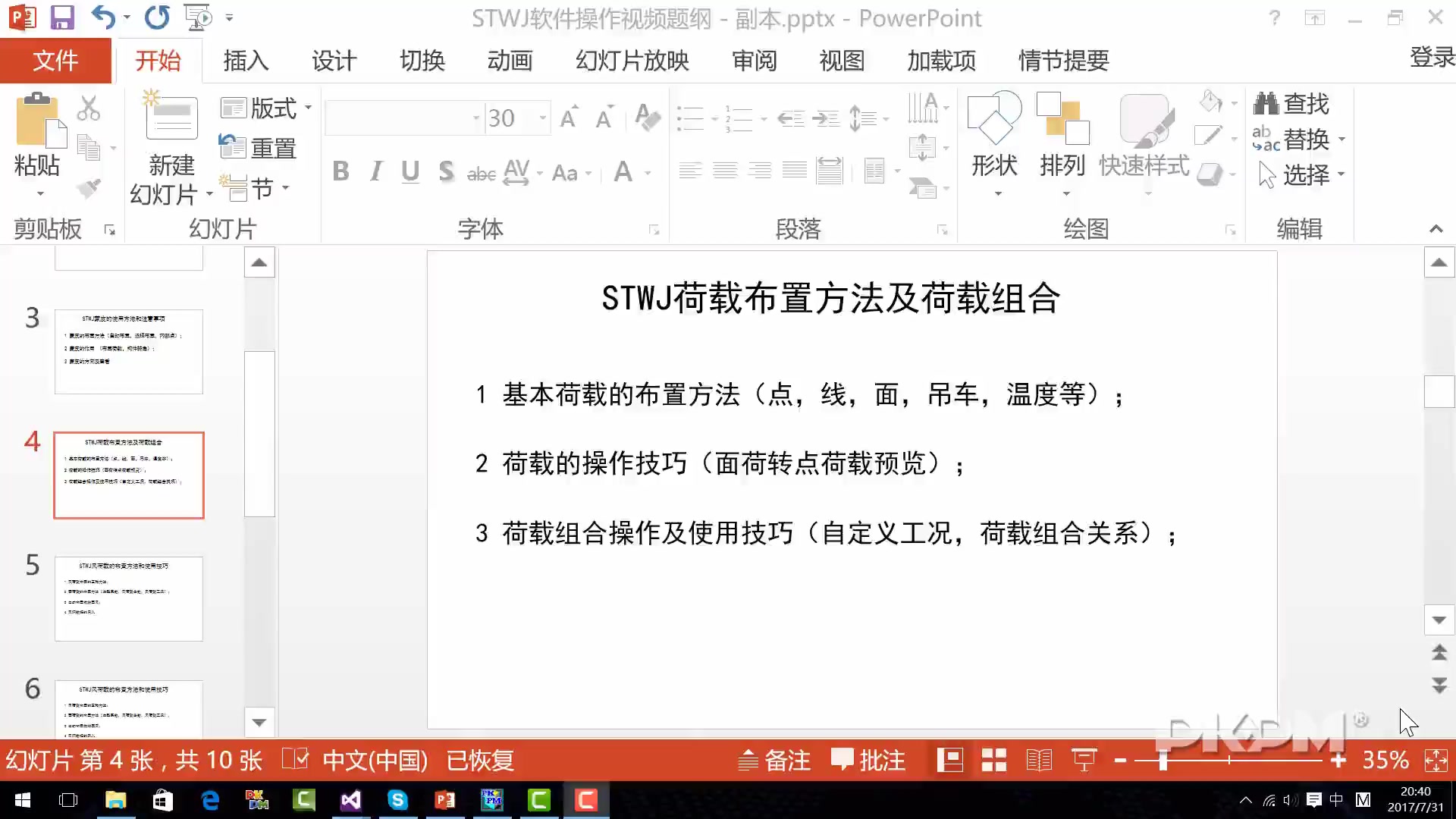Click the Quick Styles icon
The width and height of the screenshot is (1456, 819).
pos(1145,120)
